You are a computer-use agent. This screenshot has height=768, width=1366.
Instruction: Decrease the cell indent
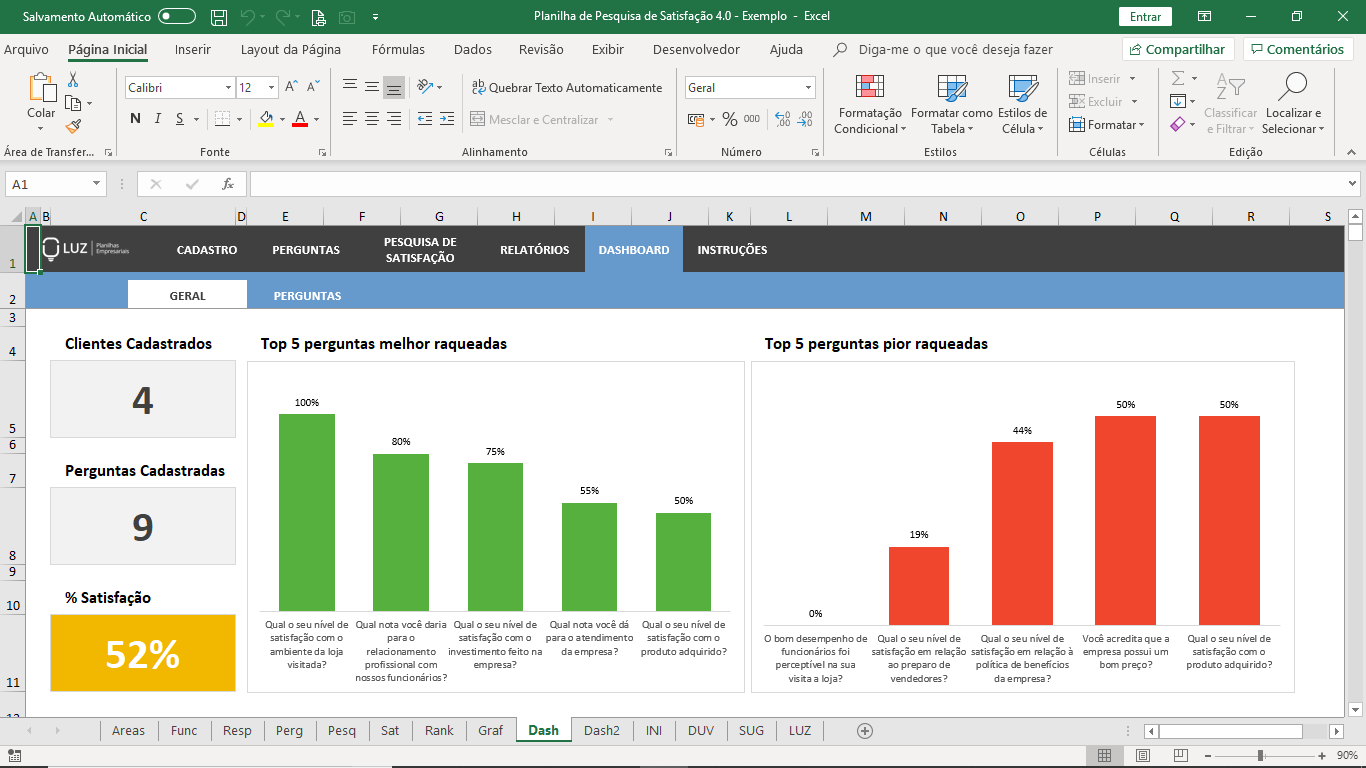(425, 119)
